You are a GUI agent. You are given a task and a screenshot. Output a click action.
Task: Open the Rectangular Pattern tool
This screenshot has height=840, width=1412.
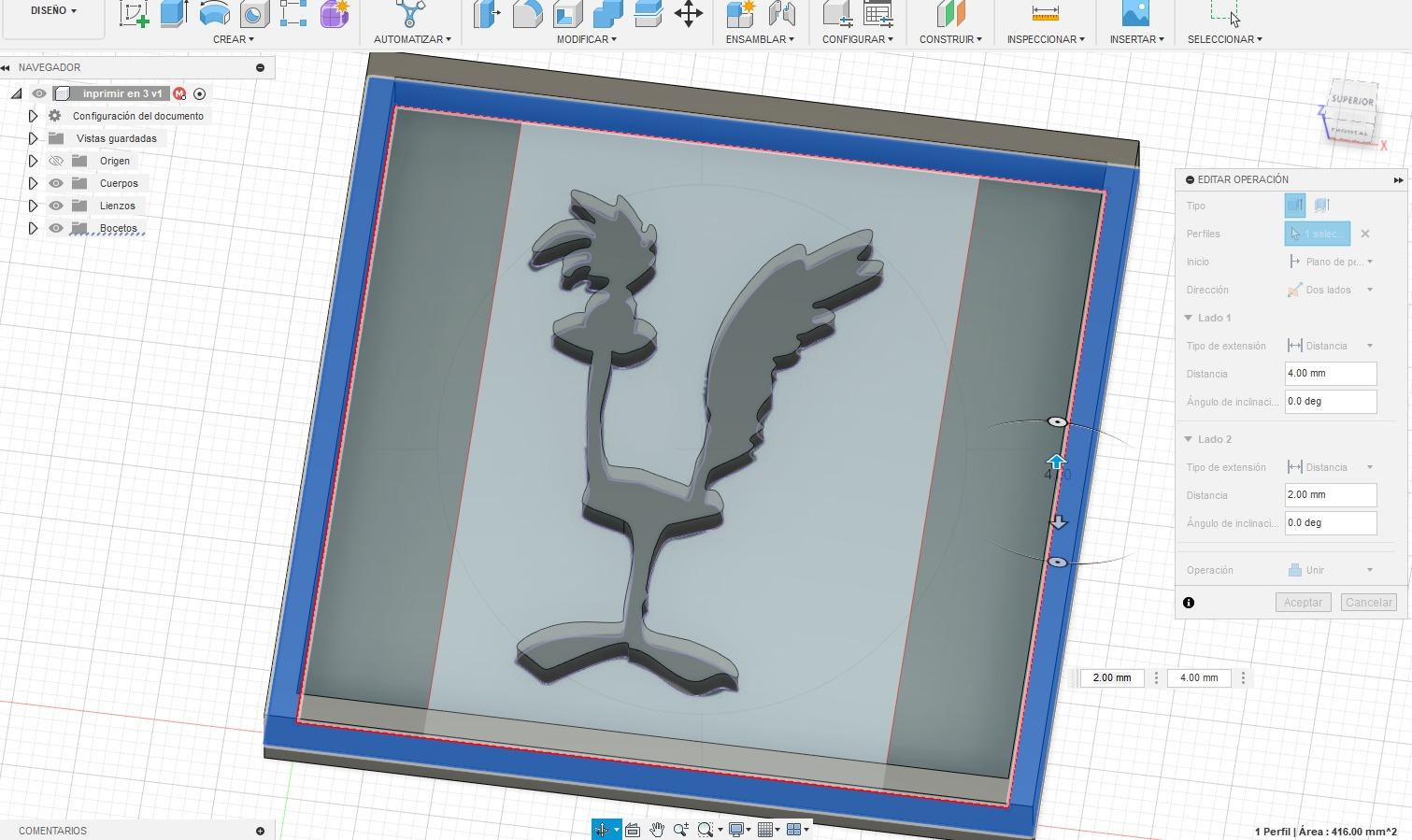293,13
